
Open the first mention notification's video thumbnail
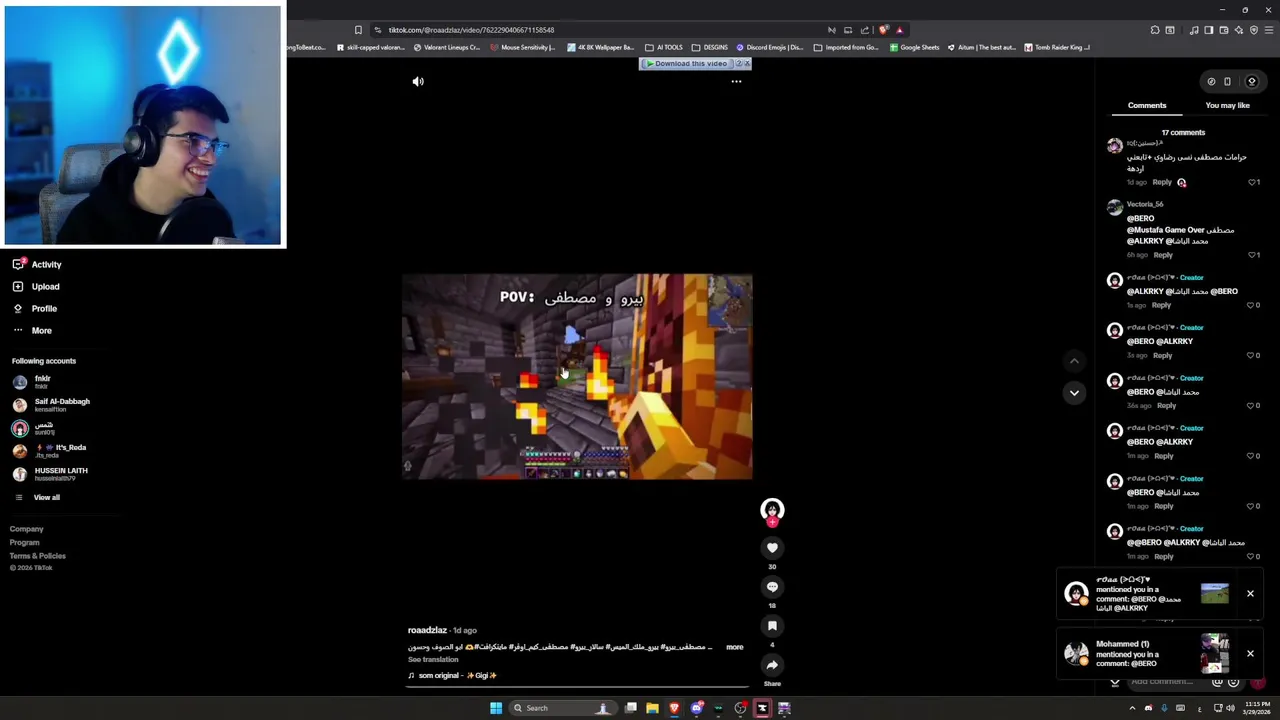coord(1214,594)
